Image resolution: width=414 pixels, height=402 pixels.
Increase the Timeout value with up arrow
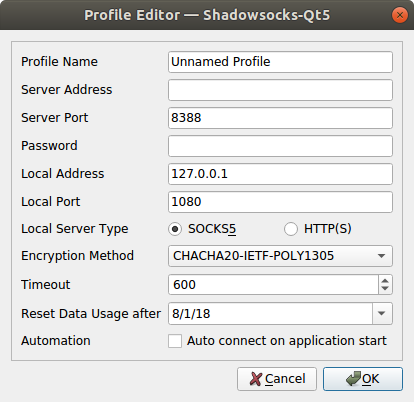[x=385, y=281]
